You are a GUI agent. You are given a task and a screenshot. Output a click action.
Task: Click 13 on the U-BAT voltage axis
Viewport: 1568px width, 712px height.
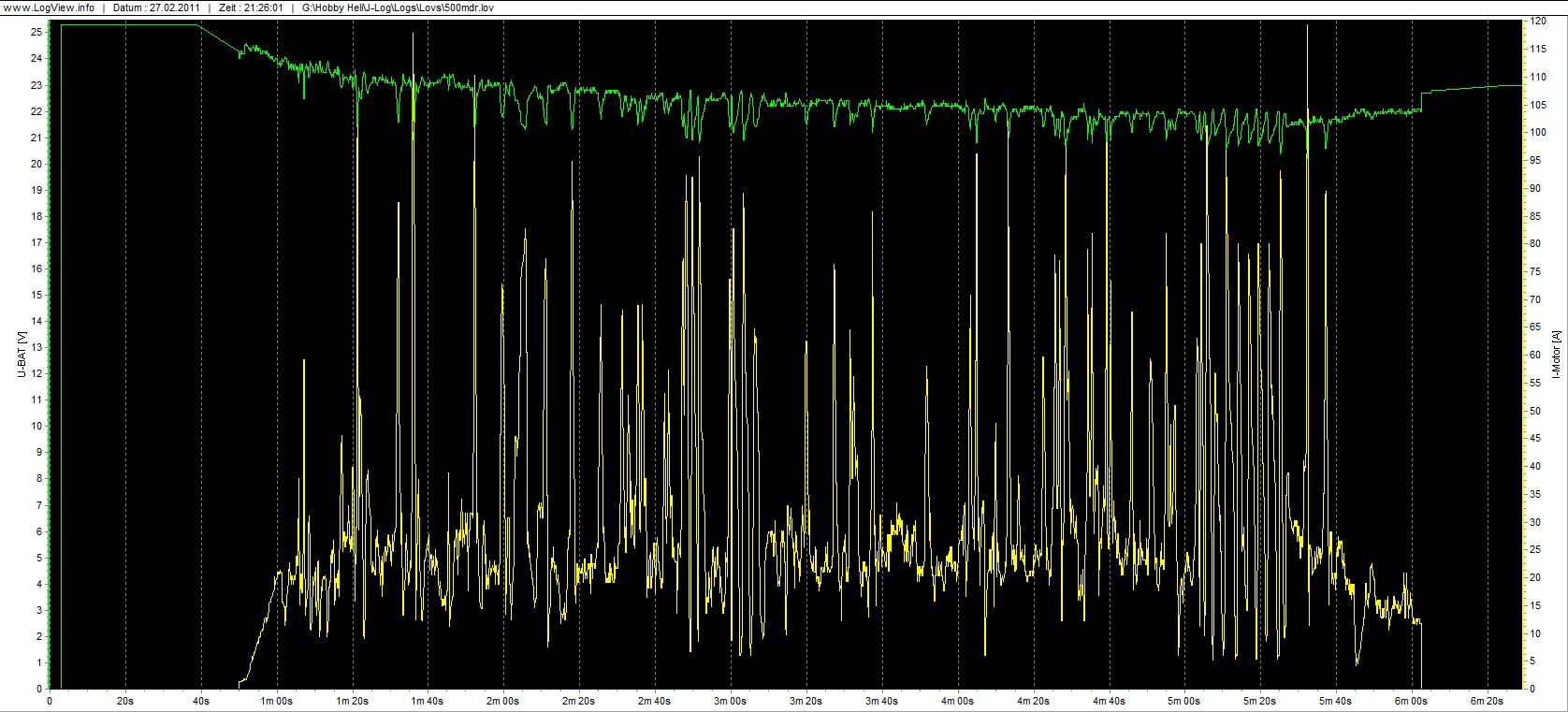(36, 347)
